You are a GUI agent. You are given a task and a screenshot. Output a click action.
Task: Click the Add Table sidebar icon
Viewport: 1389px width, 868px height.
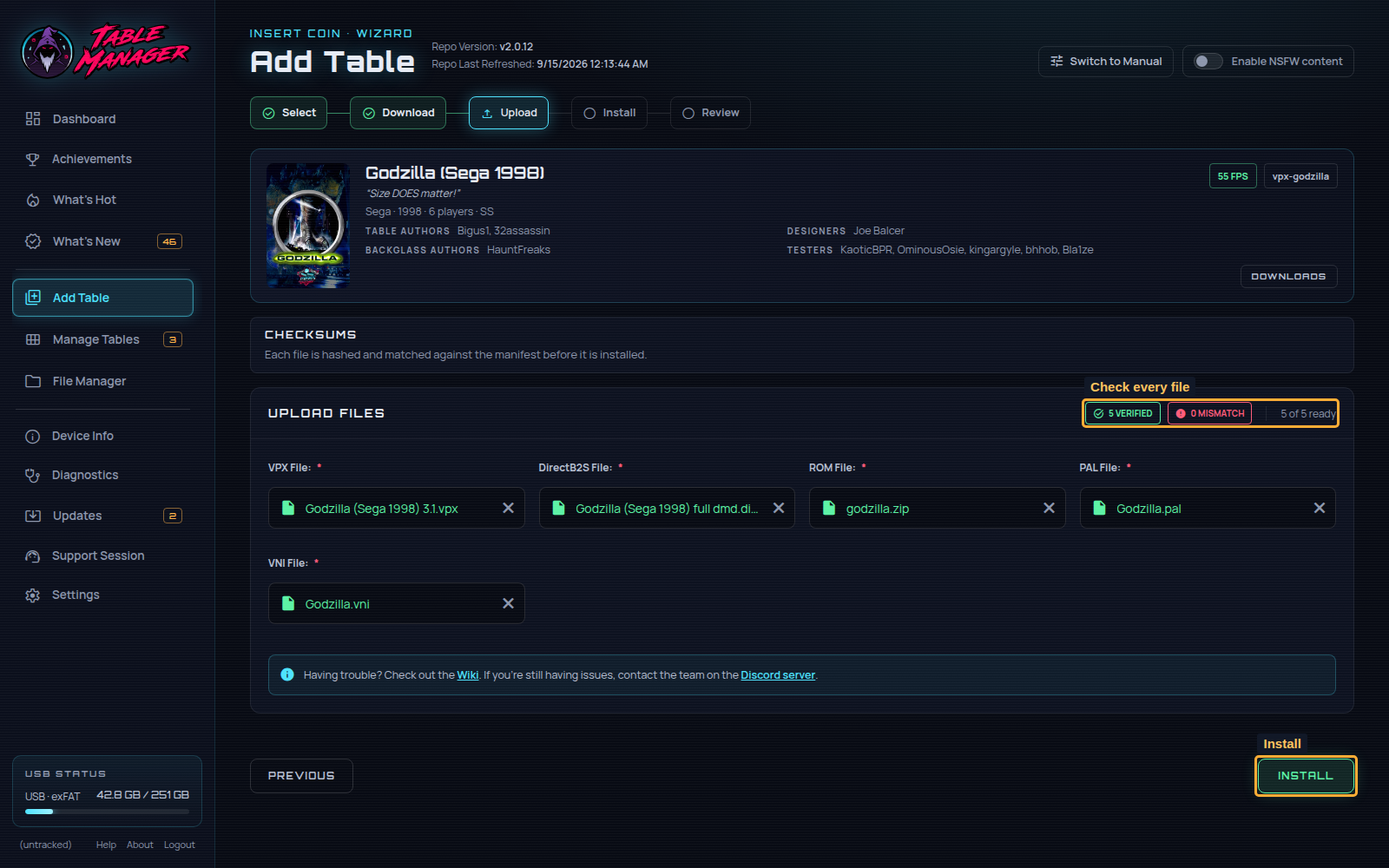(33, 298)
